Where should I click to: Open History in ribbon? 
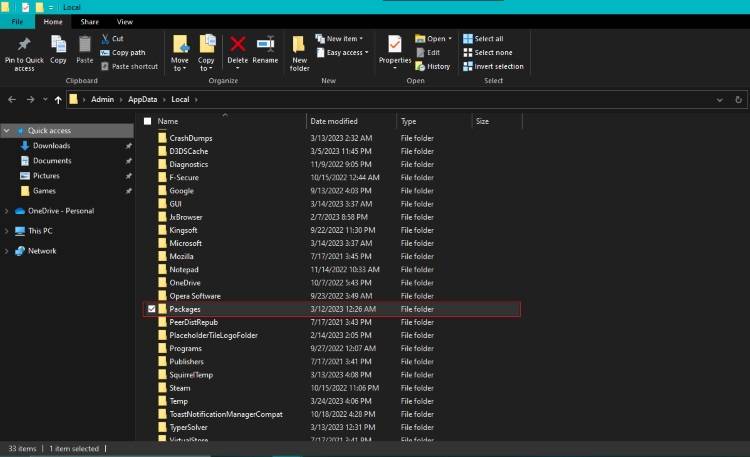click(433, 67)
